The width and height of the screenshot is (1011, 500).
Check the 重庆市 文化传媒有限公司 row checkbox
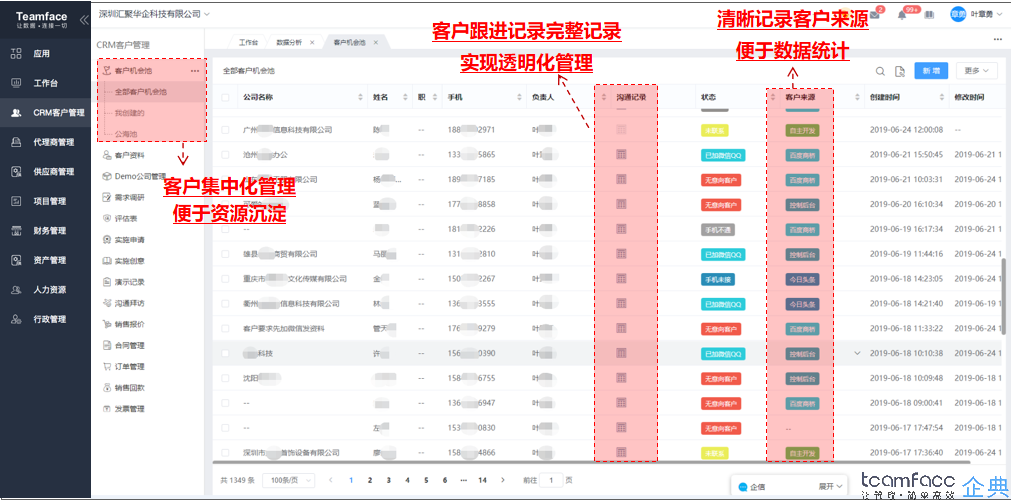click(x=225, y=279)
